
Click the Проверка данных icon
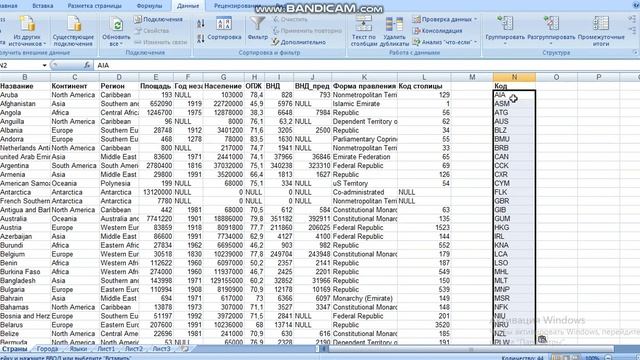(x=416, y=19)
